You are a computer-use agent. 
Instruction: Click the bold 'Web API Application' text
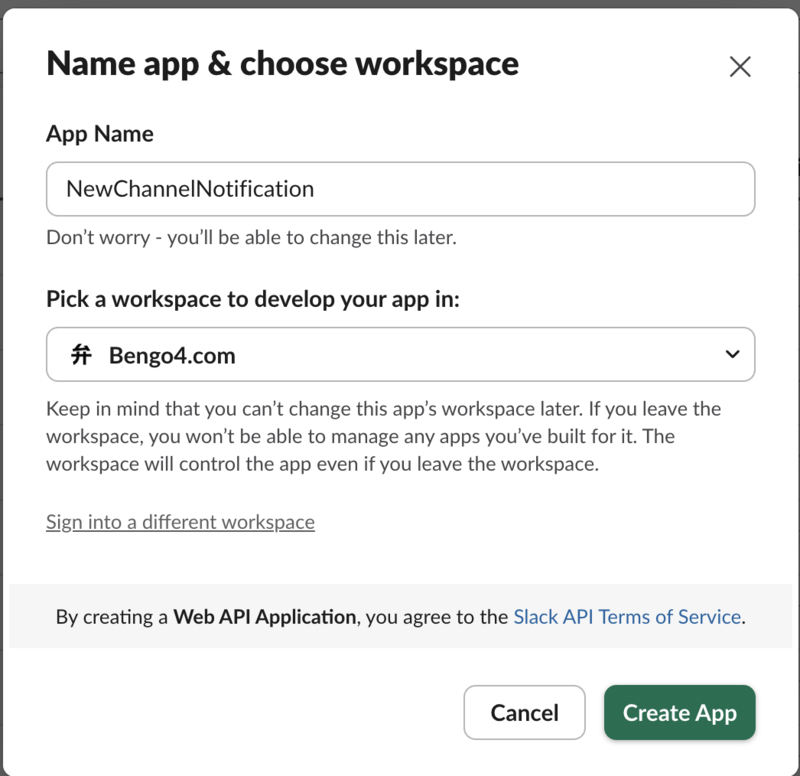pyautogui.click(x=264, y=617)
